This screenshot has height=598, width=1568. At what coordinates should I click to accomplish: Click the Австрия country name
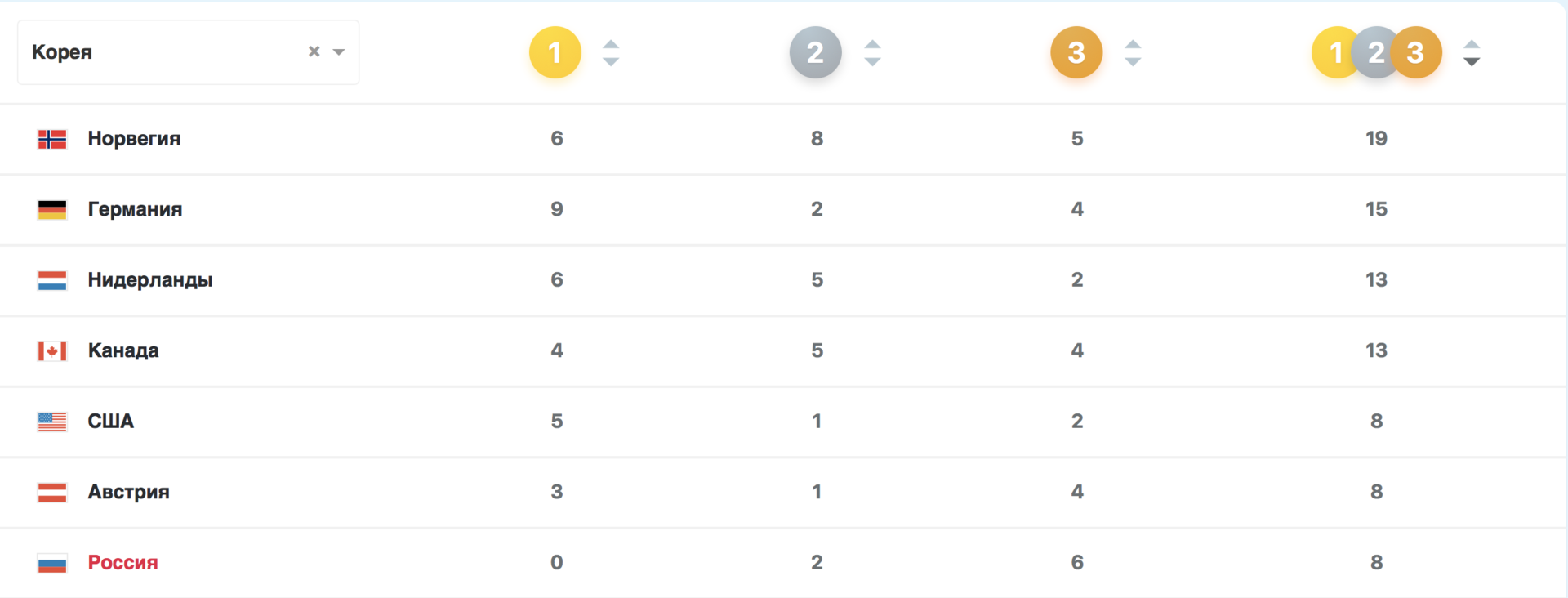click(x=129, y=492)
